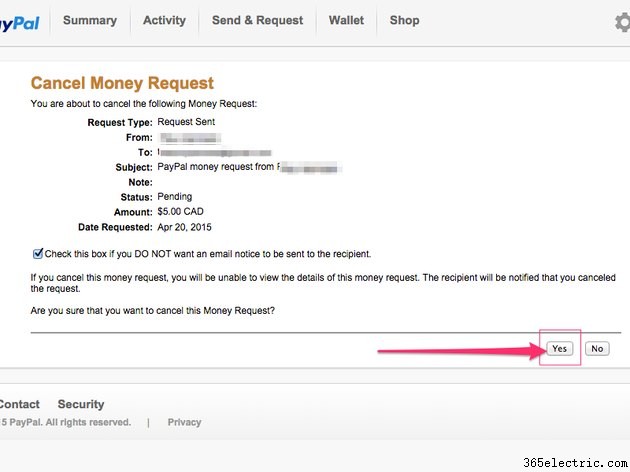Open the Contact footer link
This screenshot has height=472, width=630.
coord(20,404)
